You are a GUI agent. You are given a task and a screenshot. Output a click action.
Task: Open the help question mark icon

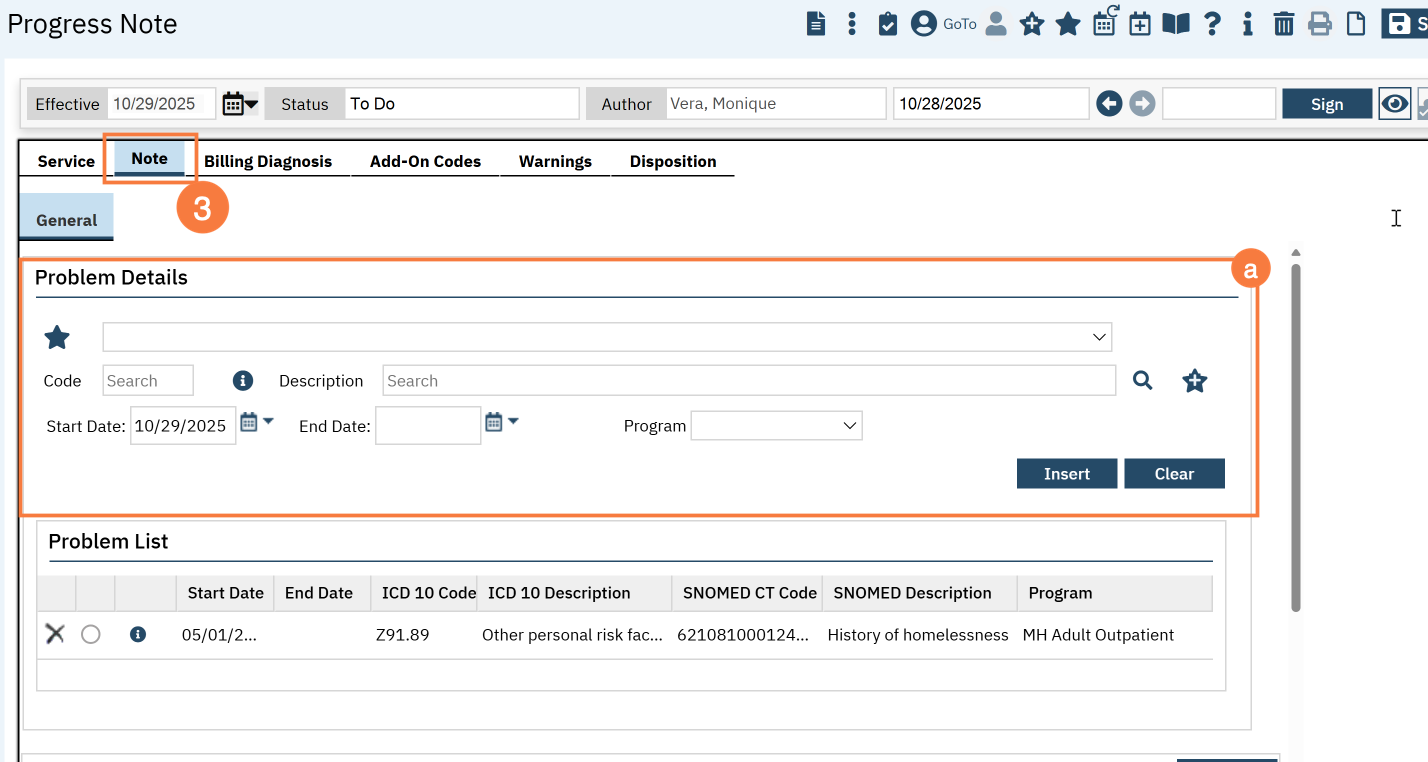(1212, 24)
